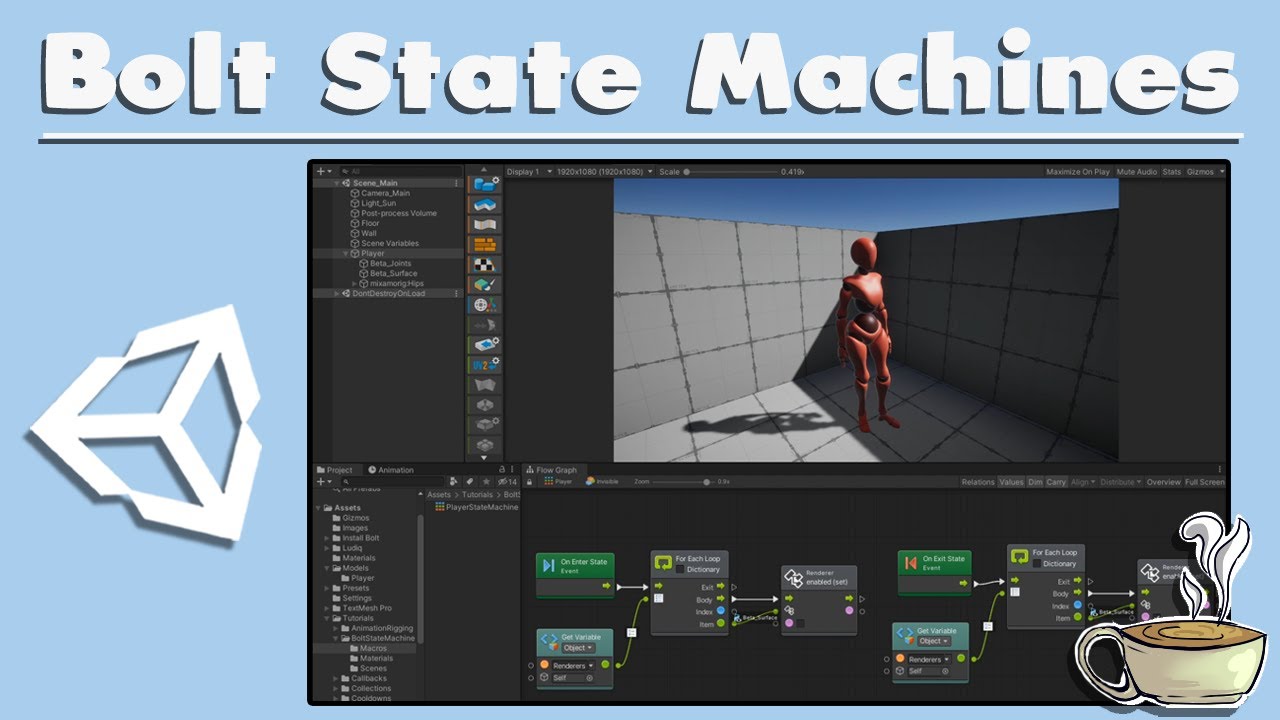Click the ProBuilder Smoothing globe icon
The height and width of the screenshot is (720, 1280).
(x=485, y=304)
